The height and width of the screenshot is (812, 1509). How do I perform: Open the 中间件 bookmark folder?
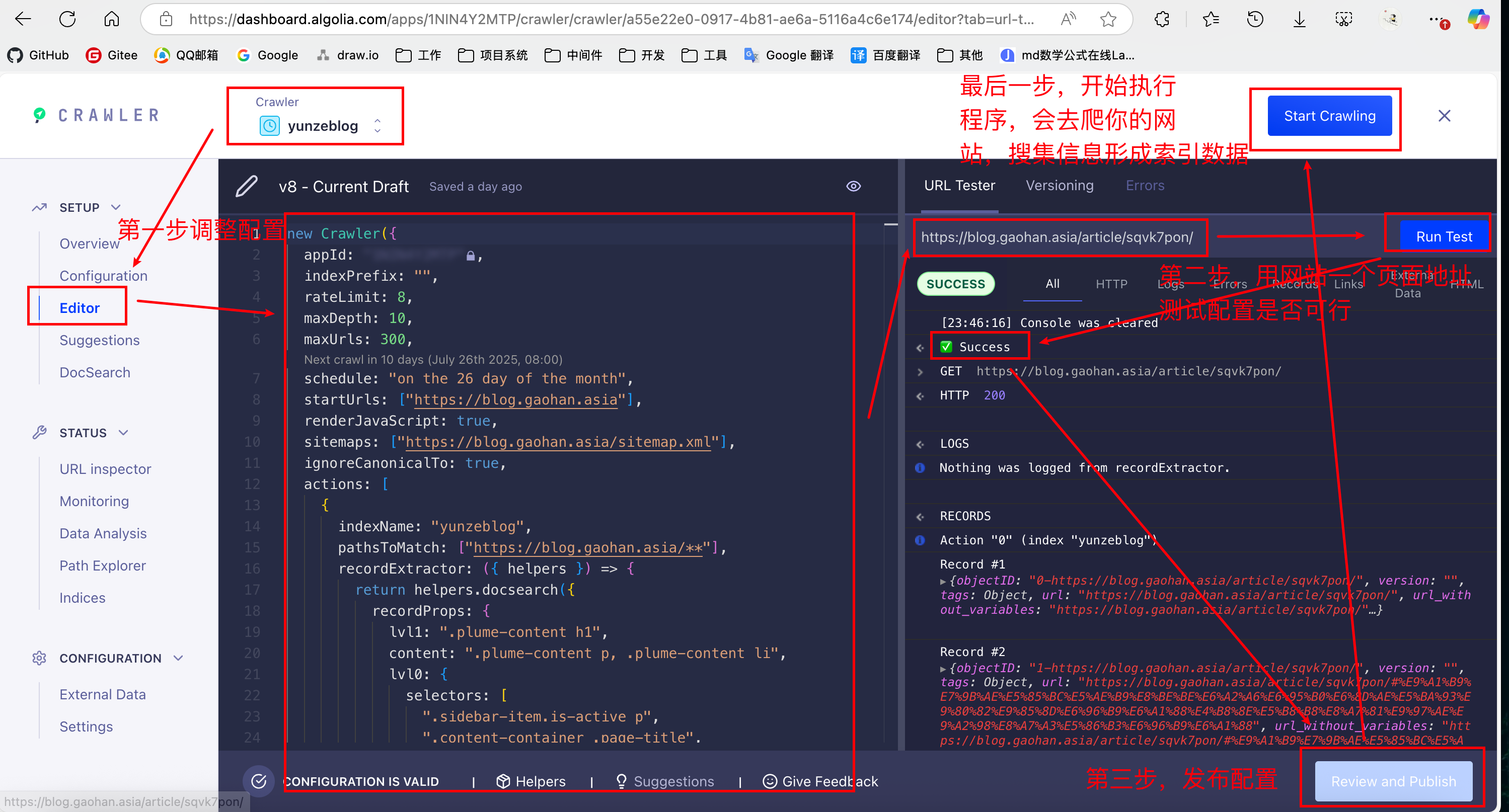[x=573, y=55]
